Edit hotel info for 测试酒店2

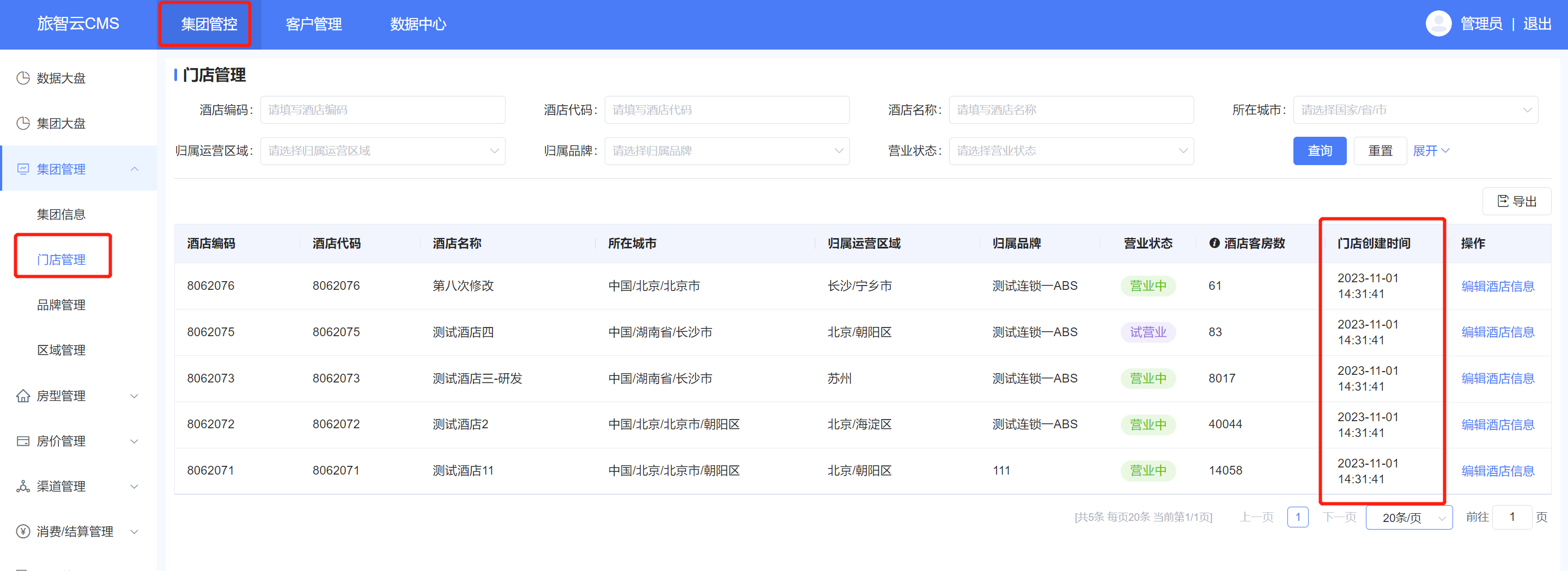pos(1497,425)
